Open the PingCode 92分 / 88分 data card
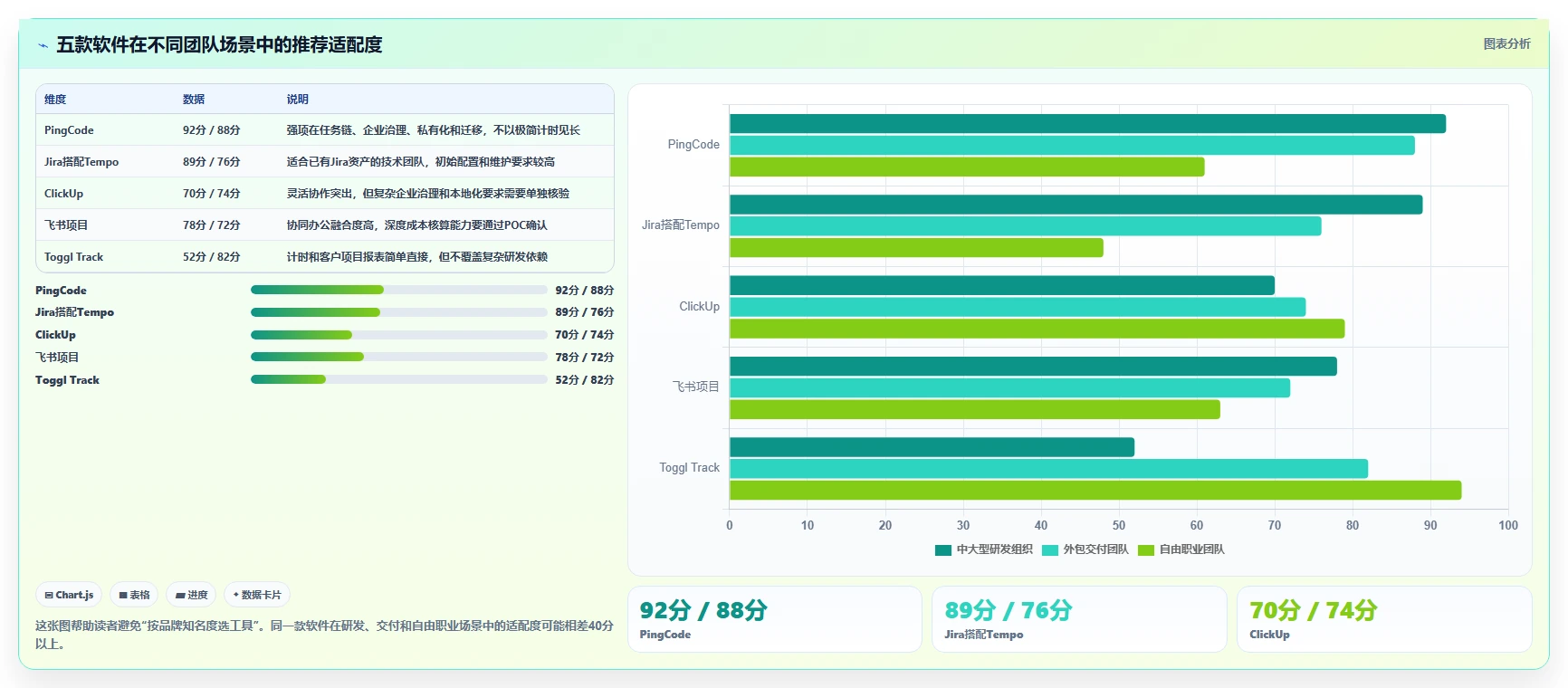The height and width of the screenshot is (688, 1568). (775, 619)
